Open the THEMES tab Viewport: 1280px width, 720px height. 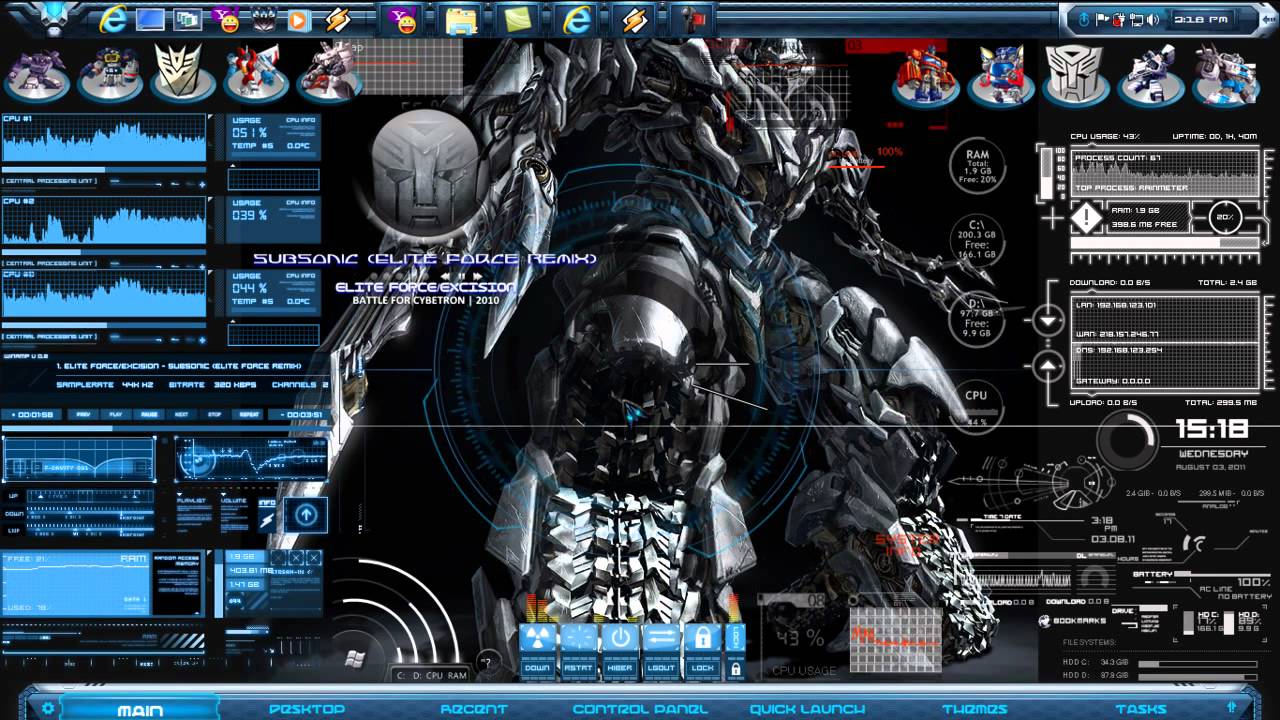[975, 709]
